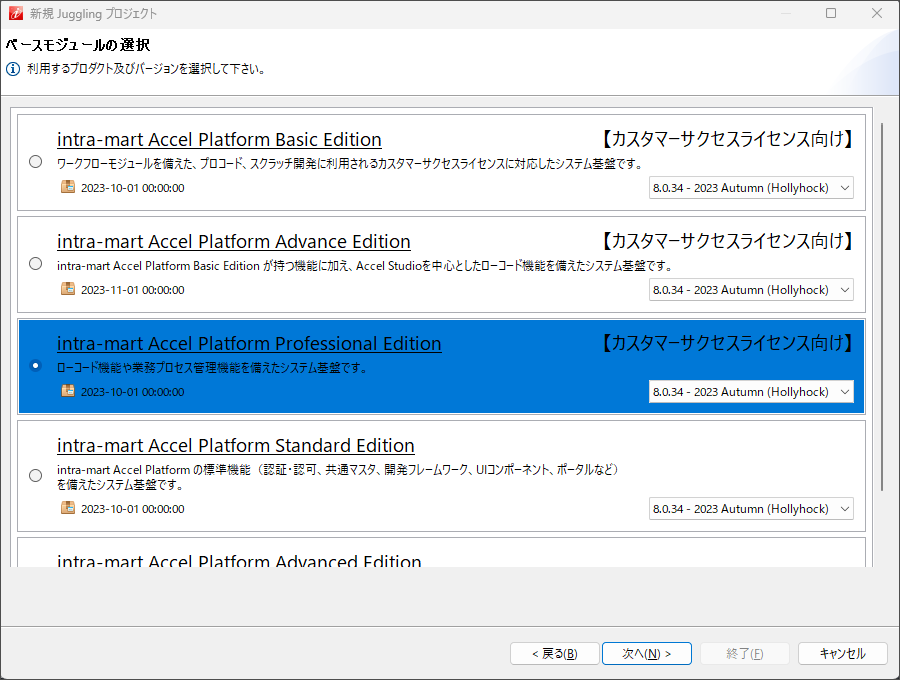Screen dimensions: 900x680
Task: Click the package icon under Professional Edition
Action: point(68,391)
